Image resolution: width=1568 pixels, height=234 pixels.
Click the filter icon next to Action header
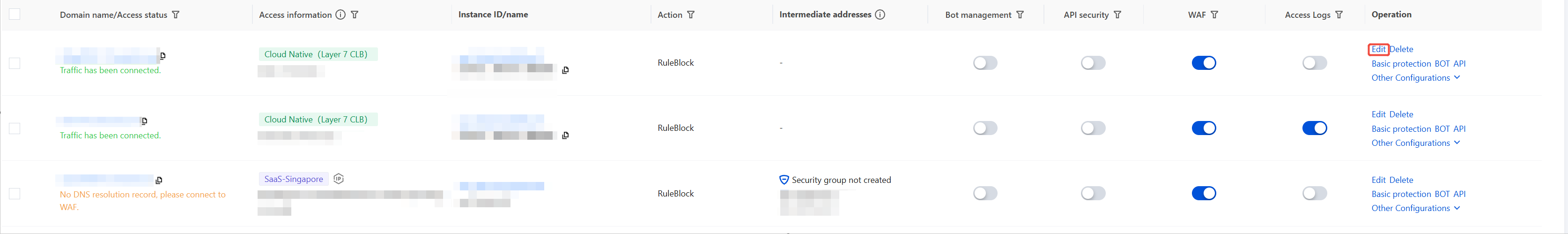[x=691, y=15]
